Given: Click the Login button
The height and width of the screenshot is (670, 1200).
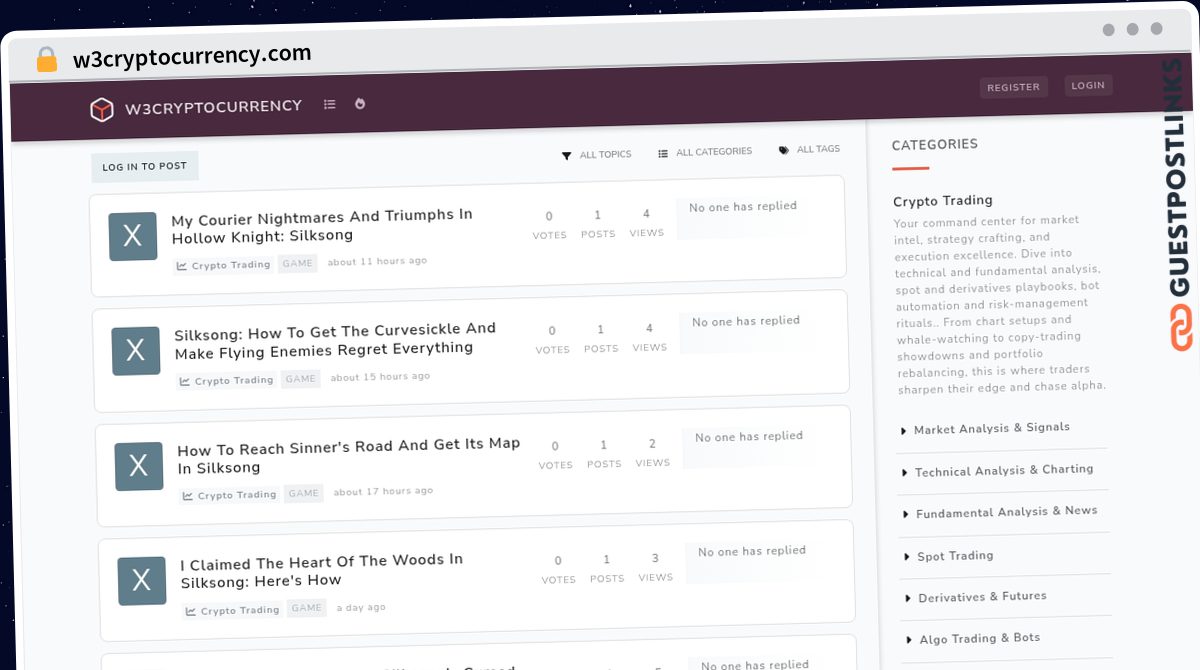Looking at the screenshot, I should pyautogui.click(x=1088, y=85).
